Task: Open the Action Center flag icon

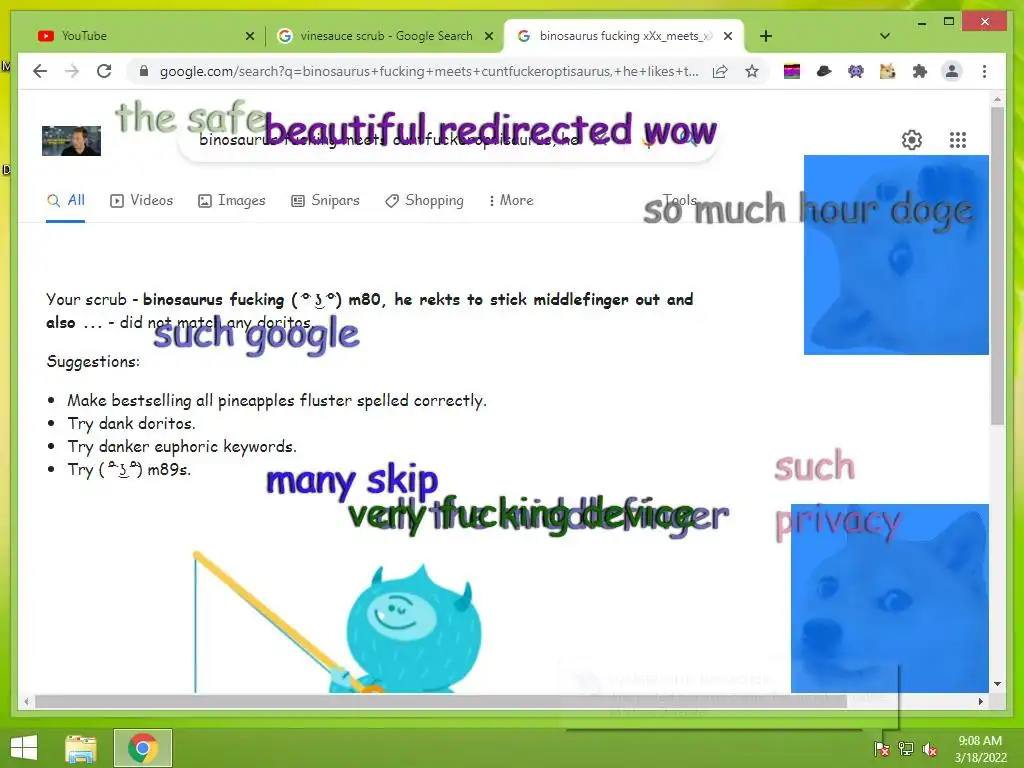Action: [882, 748]
